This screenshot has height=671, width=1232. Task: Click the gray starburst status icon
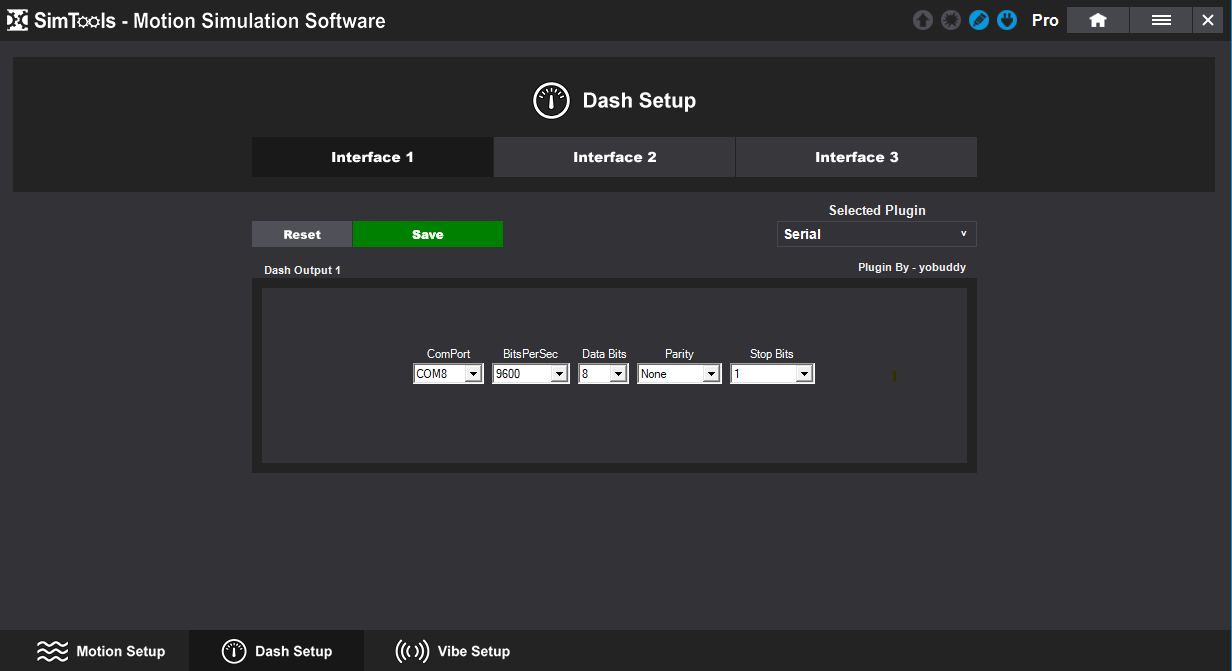tap(951, 20)
